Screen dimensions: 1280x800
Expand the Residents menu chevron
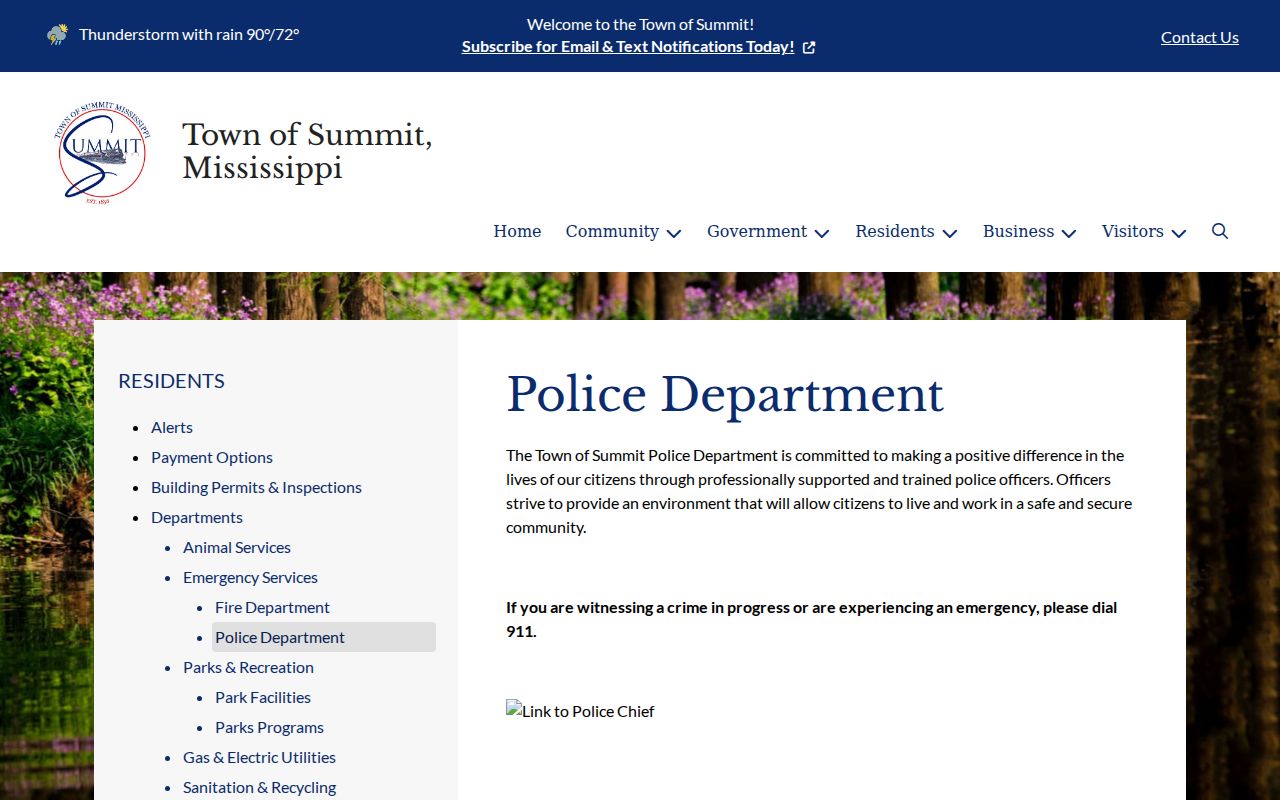click(x=950, y=233)
